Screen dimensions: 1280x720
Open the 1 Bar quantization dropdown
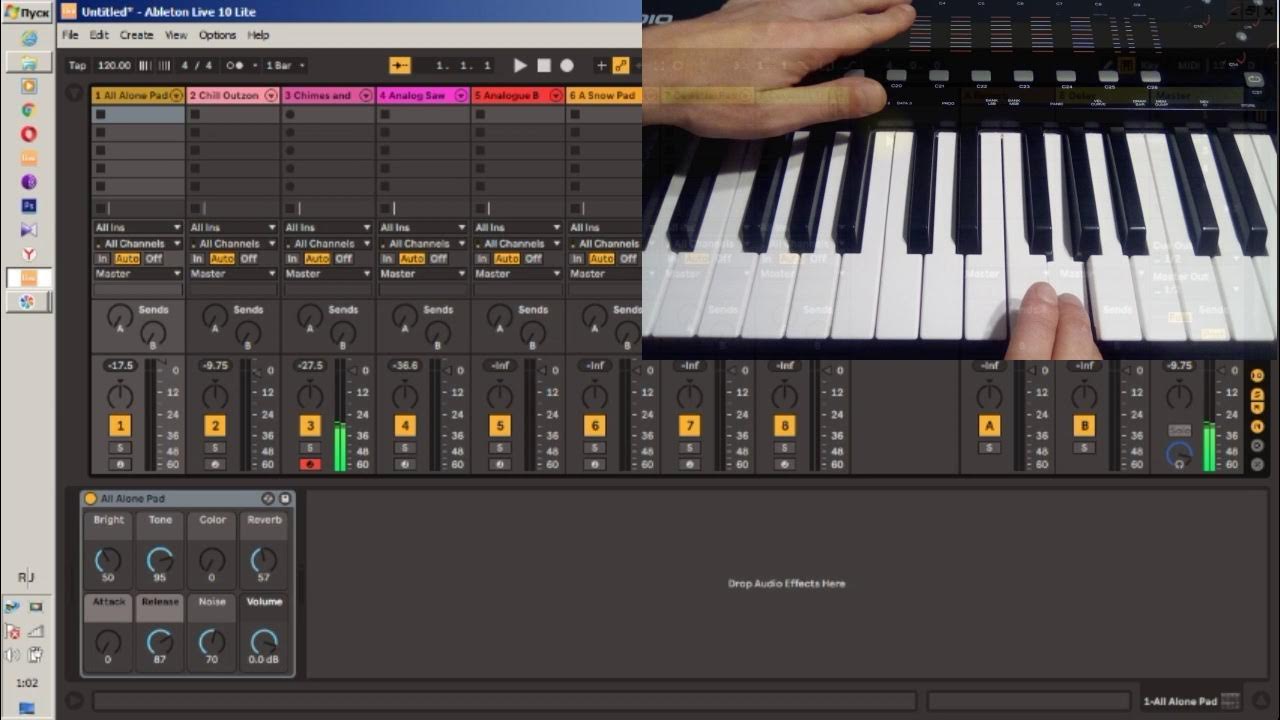(x=286, y=65)
